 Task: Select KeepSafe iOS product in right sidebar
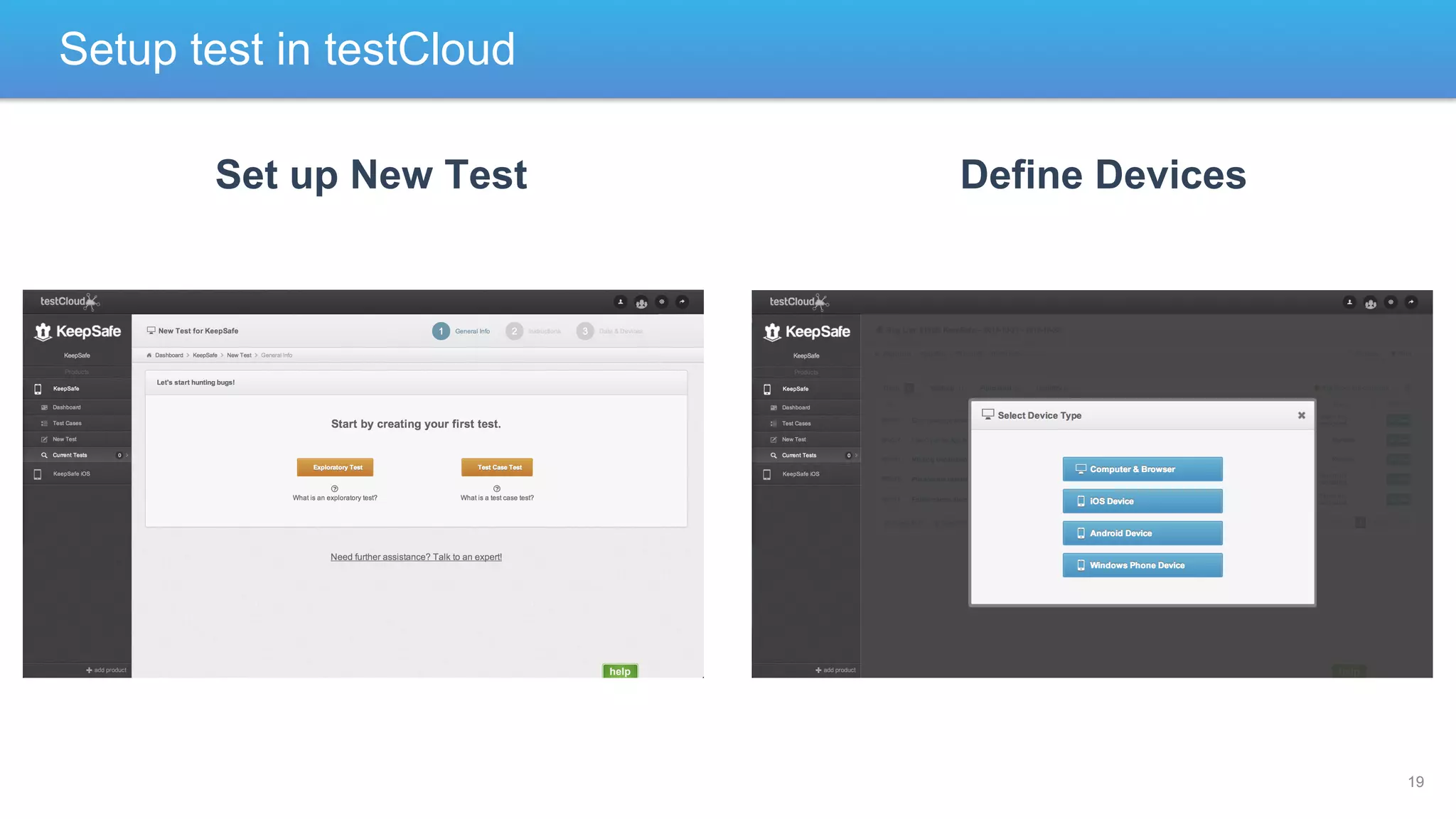tap(806, 474)
